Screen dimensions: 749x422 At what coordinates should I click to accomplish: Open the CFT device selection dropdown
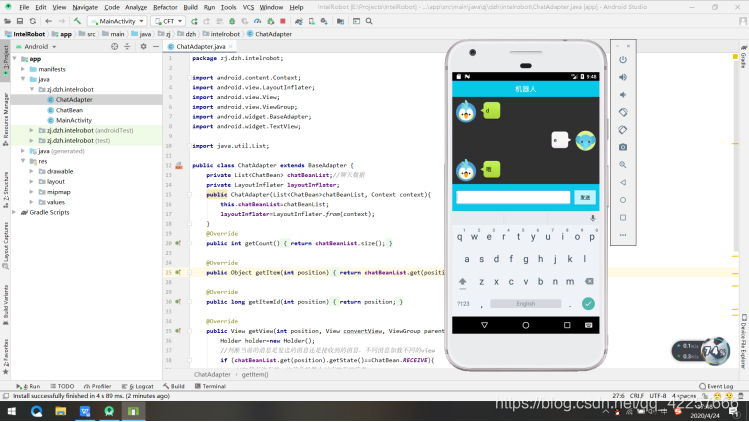tap(168, 21)
